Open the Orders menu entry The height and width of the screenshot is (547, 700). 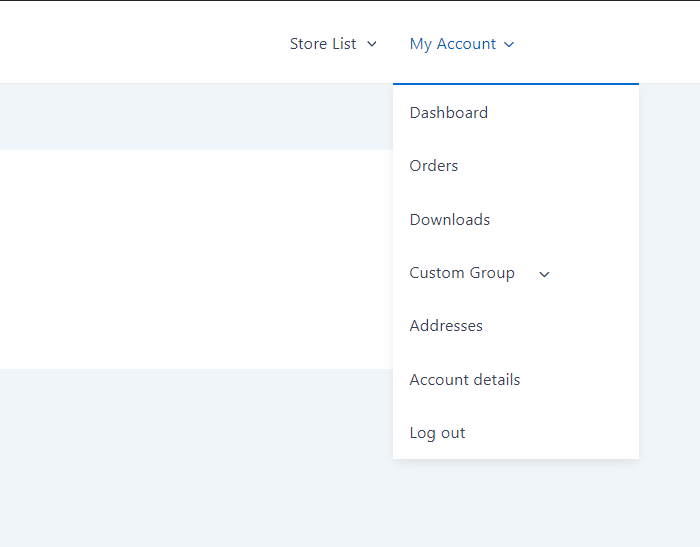(x=433, y=166)
